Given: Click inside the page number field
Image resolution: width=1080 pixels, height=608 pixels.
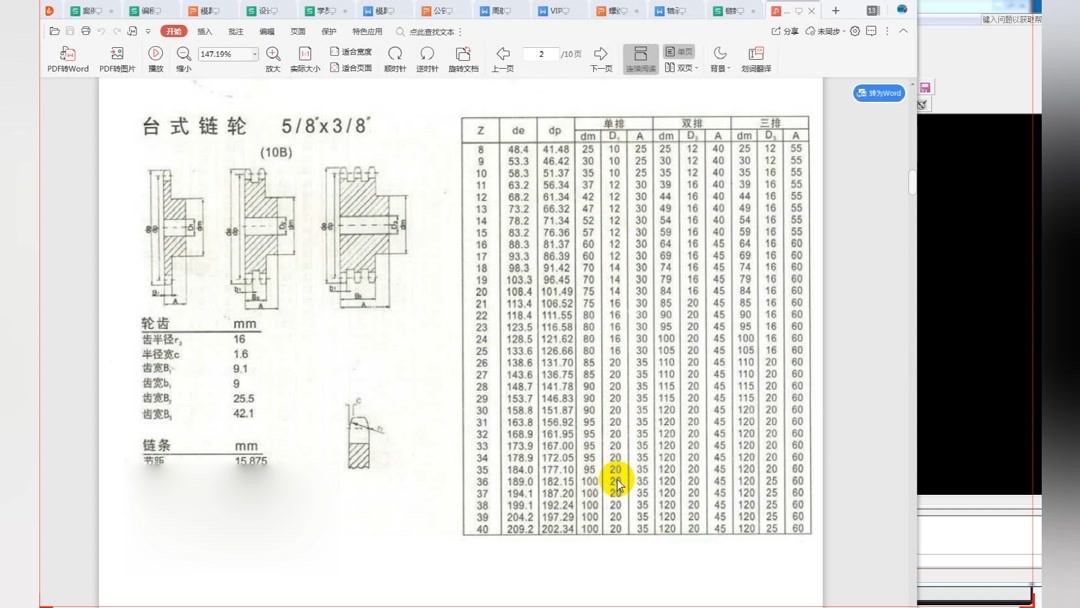Looking at the screenshot, I should 541,54.
